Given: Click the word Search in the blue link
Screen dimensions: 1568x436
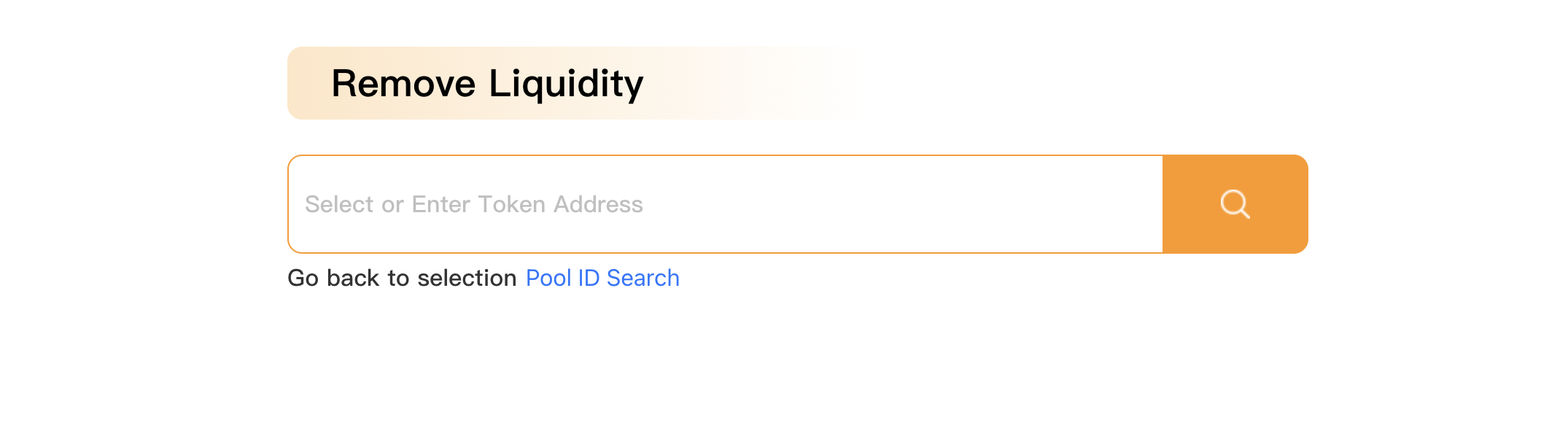Looking at the screenshot, I should (x=643, y=278).
